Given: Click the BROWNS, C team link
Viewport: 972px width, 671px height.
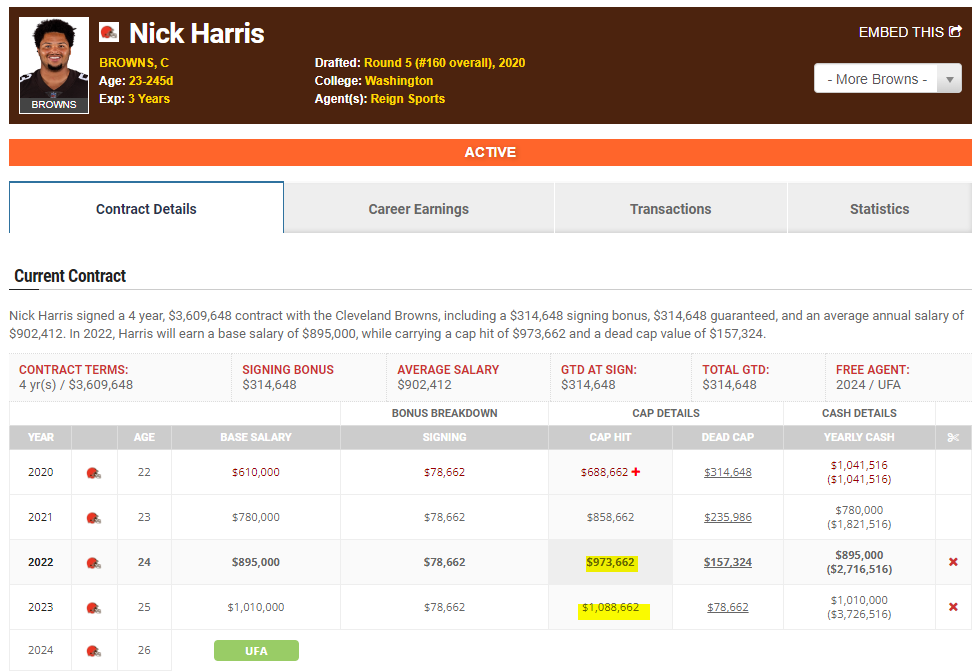Looking at the screenshot, I should click(134, 63).
